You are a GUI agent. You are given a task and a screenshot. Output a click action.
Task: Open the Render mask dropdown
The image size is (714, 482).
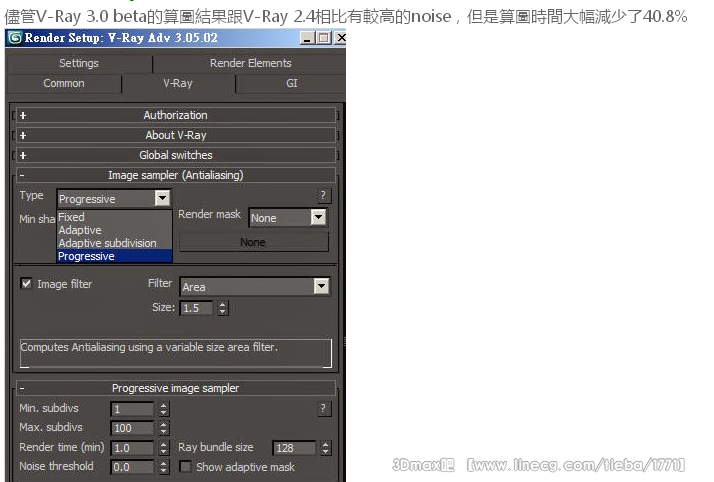pos(288,218)
